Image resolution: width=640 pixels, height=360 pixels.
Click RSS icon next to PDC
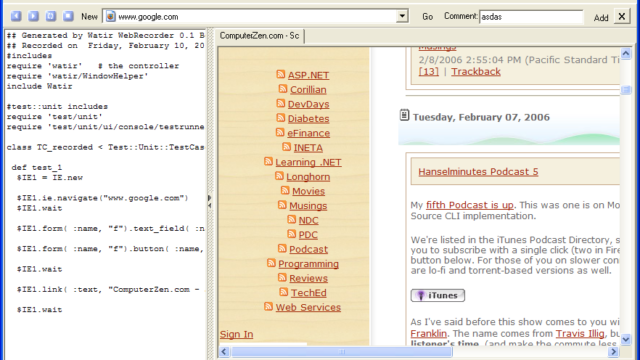click(x=291, y=233)
